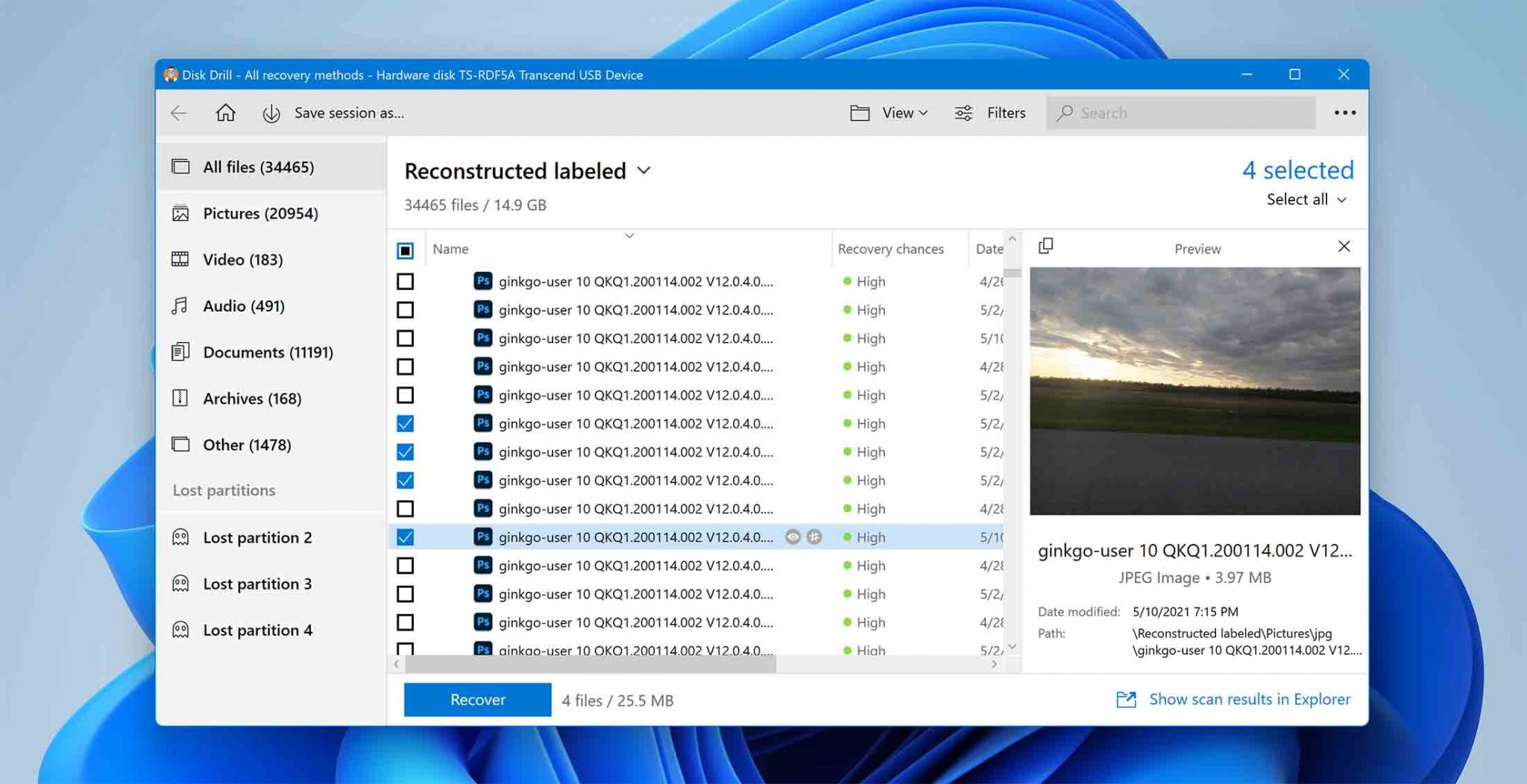Click the eye preview icon in highlighted row
This screenshot has width=1527, height=784.
point(793,537)
